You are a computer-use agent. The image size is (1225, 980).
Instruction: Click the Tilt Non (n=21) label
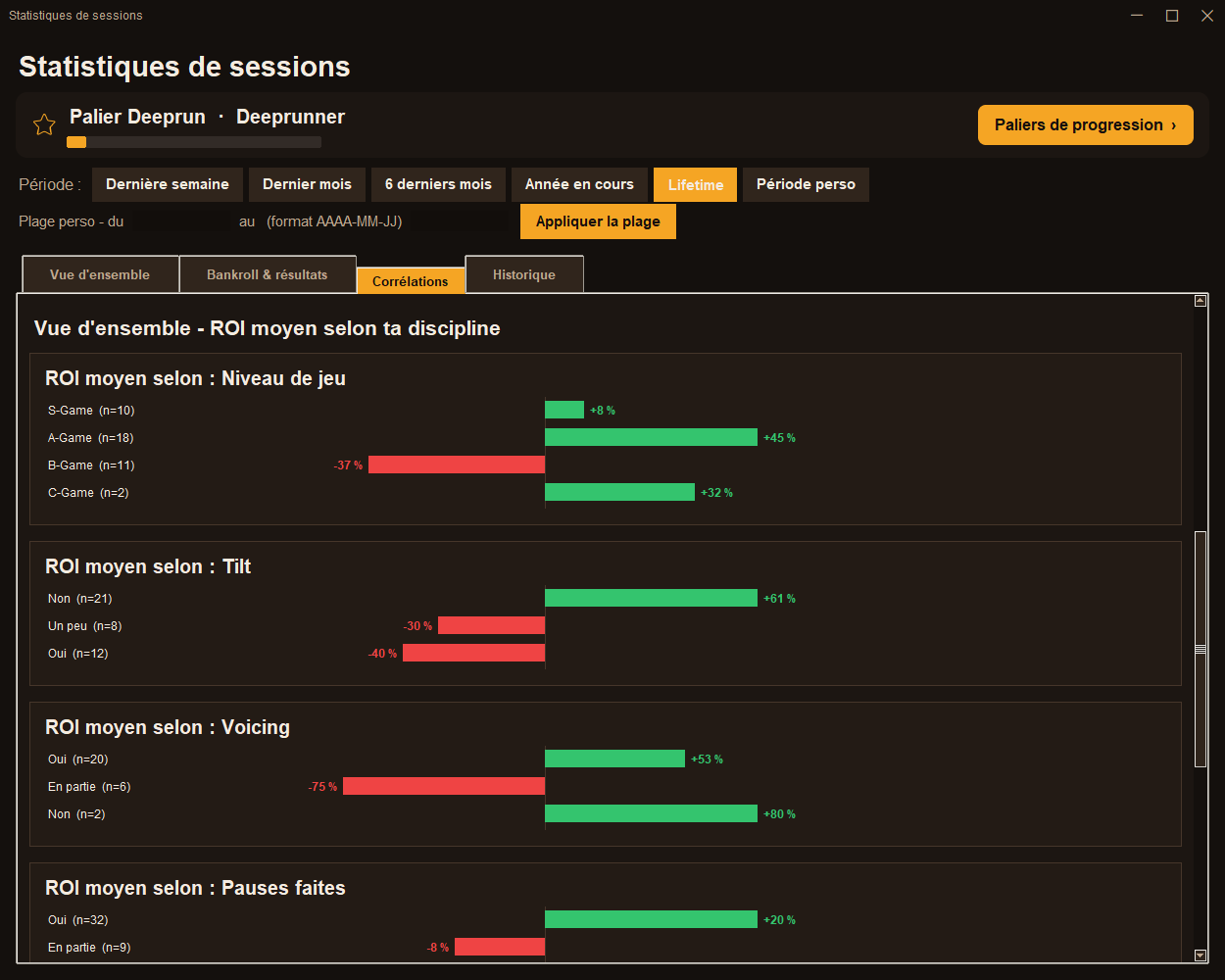[x=80, y=599]
